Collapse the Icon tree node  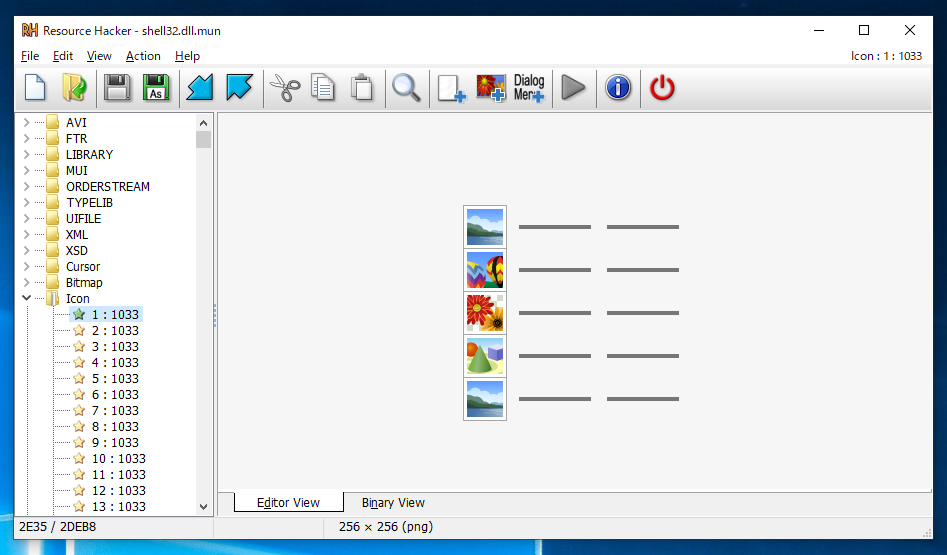26,298
